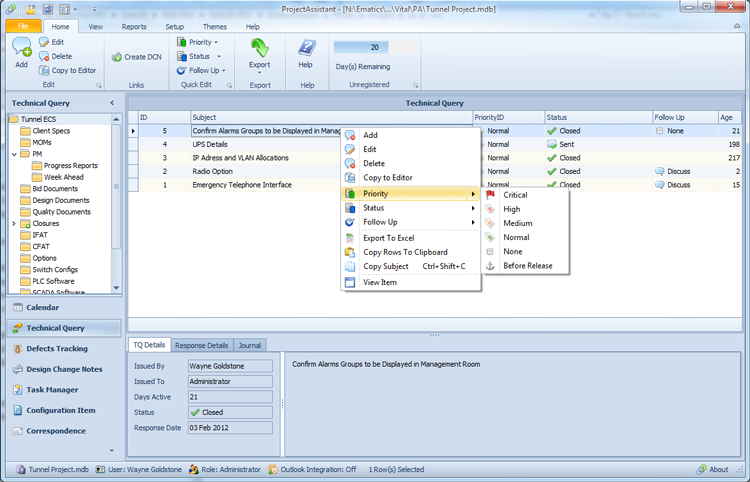Viewport: 750px width, 482px height.
Task: Expand the Status submenu in context menu
Action: coord(410,208)
